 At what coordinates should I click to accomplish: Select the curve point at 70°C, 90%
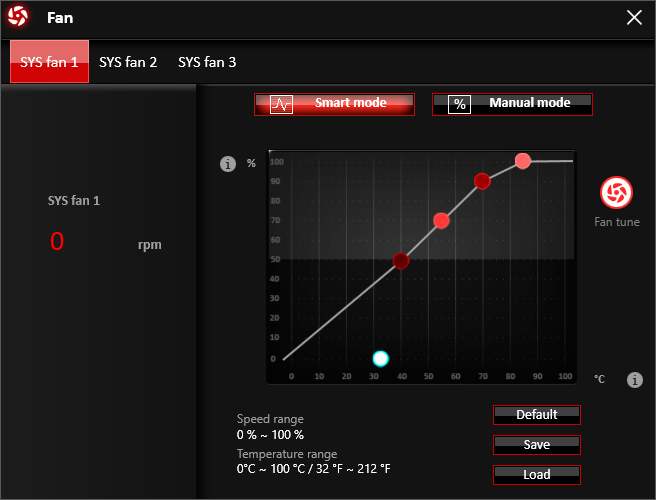pyautogui.click(x=482, y=181)
